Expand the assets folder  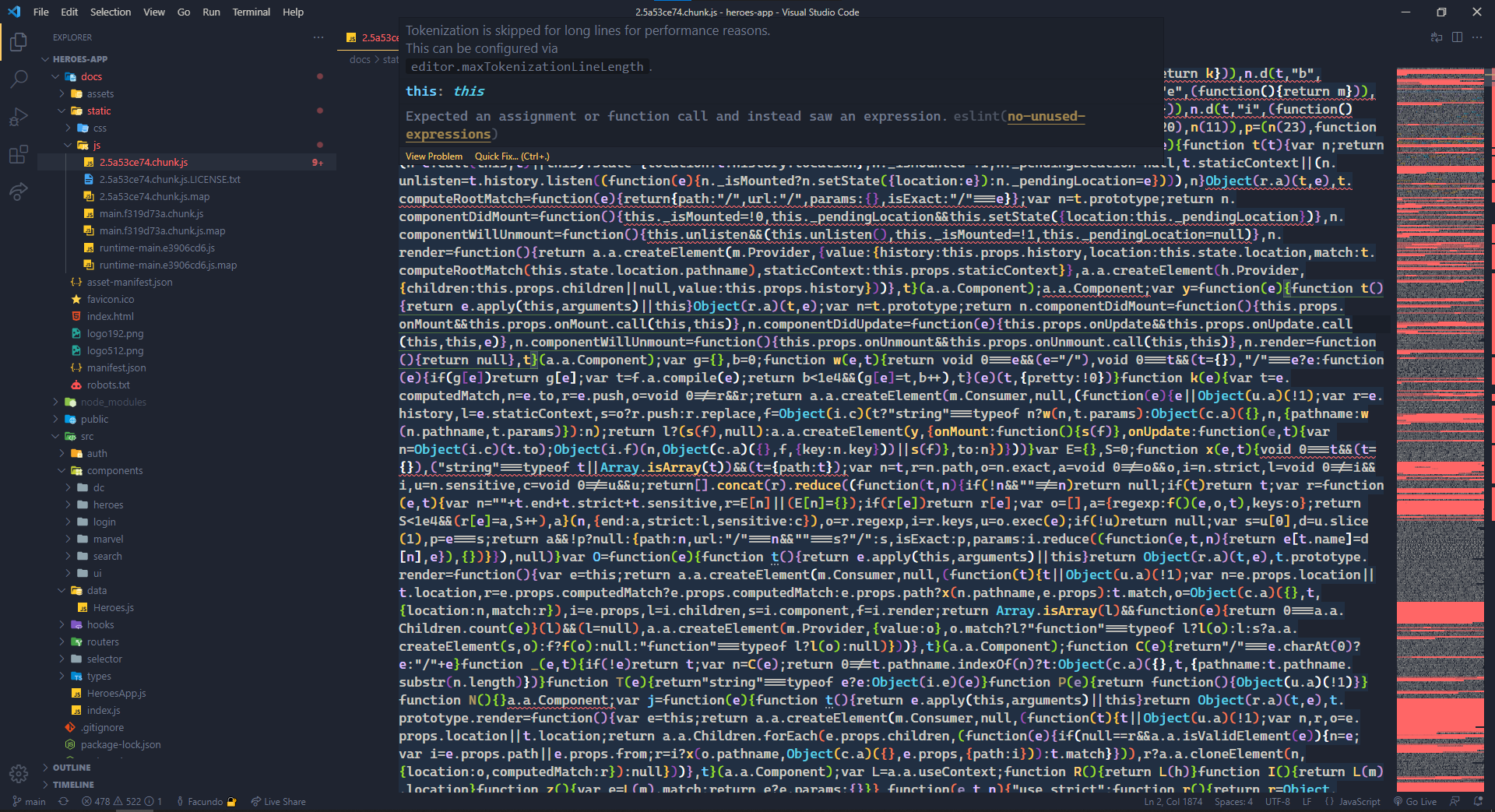(x=100, y=93)
